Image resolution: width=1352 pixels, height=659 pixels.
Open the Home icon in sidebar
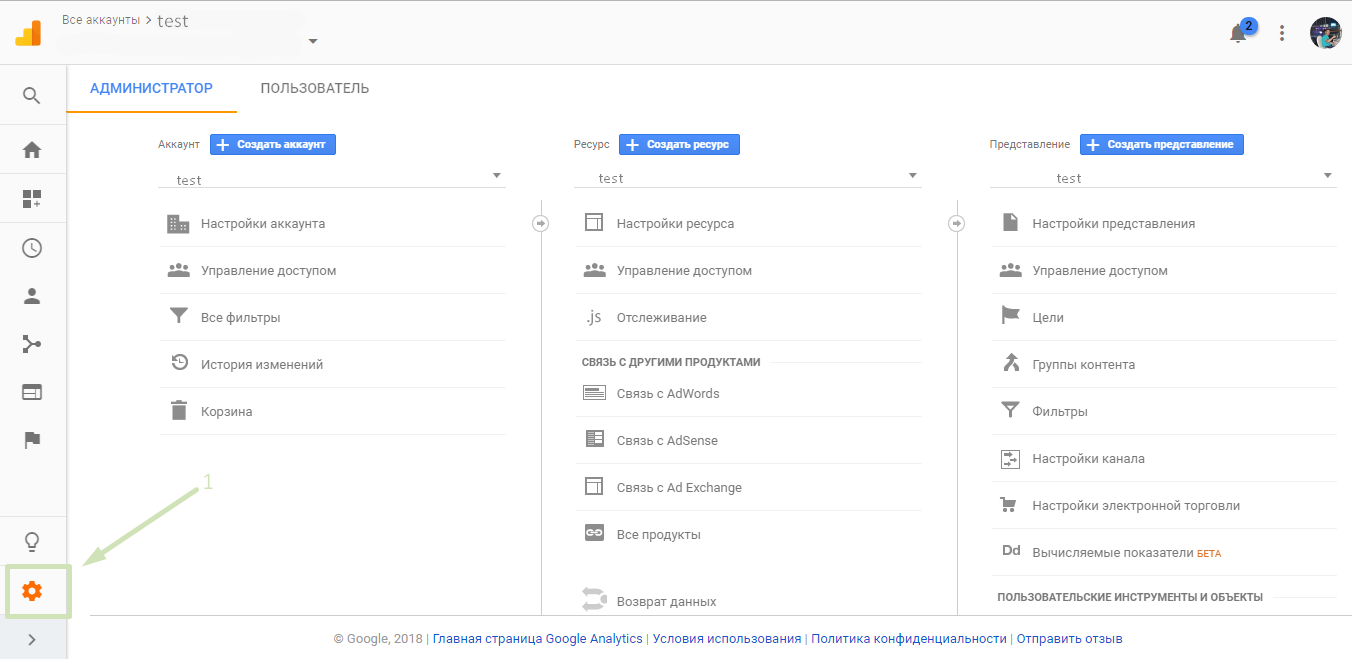coord(32,150)
